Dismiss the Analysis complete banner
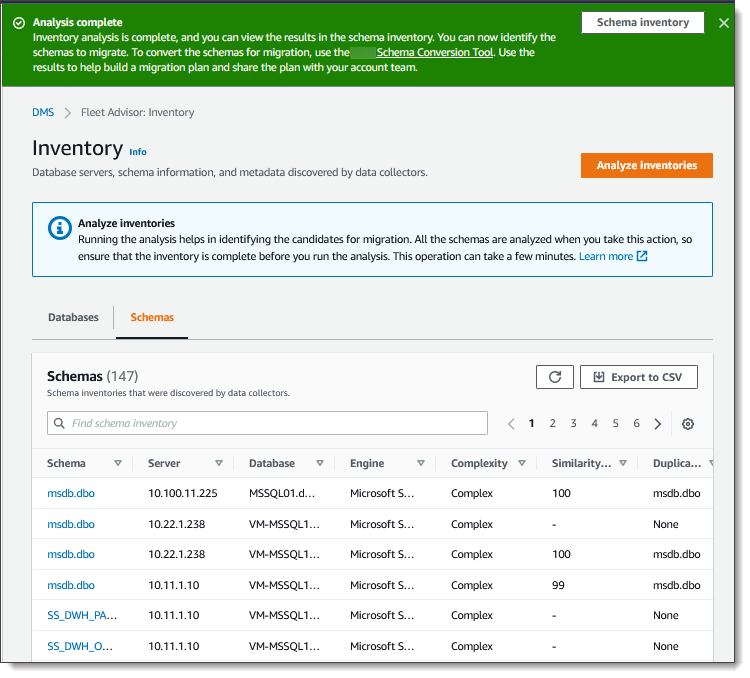Screen dimensions: 750x678 724,23
